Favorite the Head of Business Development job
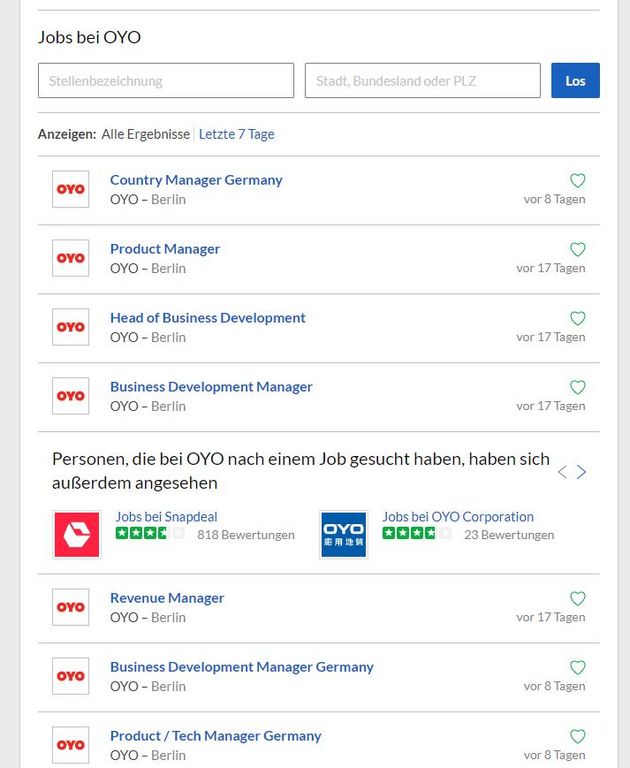Viewport: 630px width, 768px height. click(x=577, y=319)
